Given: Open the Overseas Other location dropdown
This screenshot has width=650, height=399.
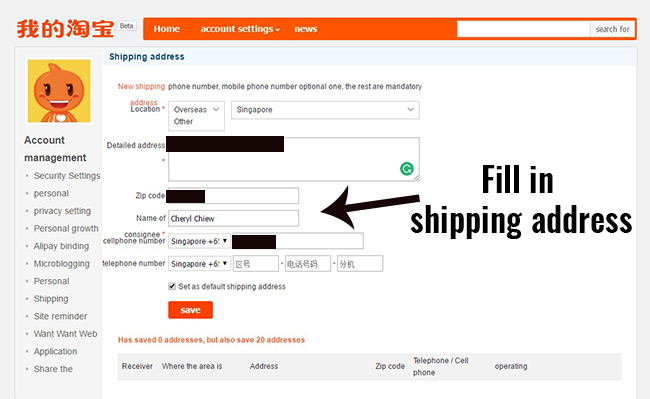Looking at the screenshot, I should tap(196, 116).
